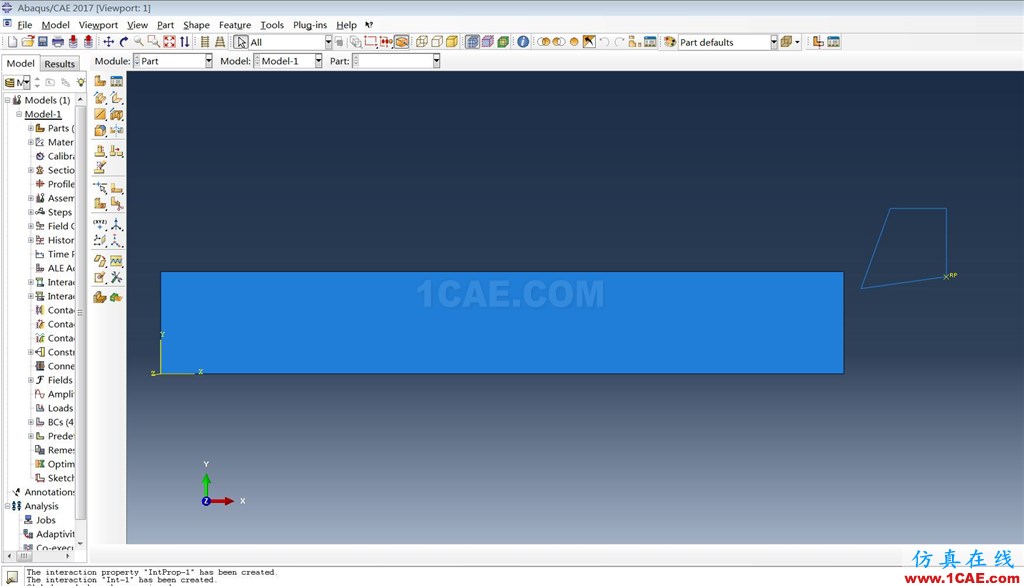Screen dimensions: 1024x586
Task: Click the Auto-Fit View icon
Action: [x=169, y=42]
